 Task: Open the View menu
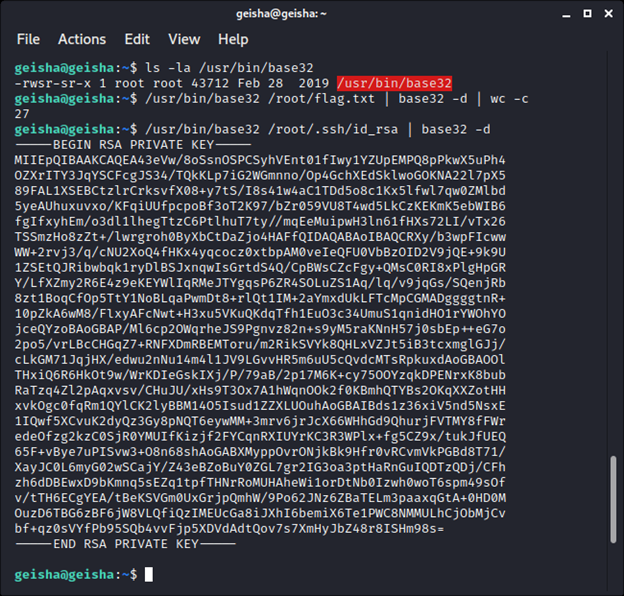184,39
